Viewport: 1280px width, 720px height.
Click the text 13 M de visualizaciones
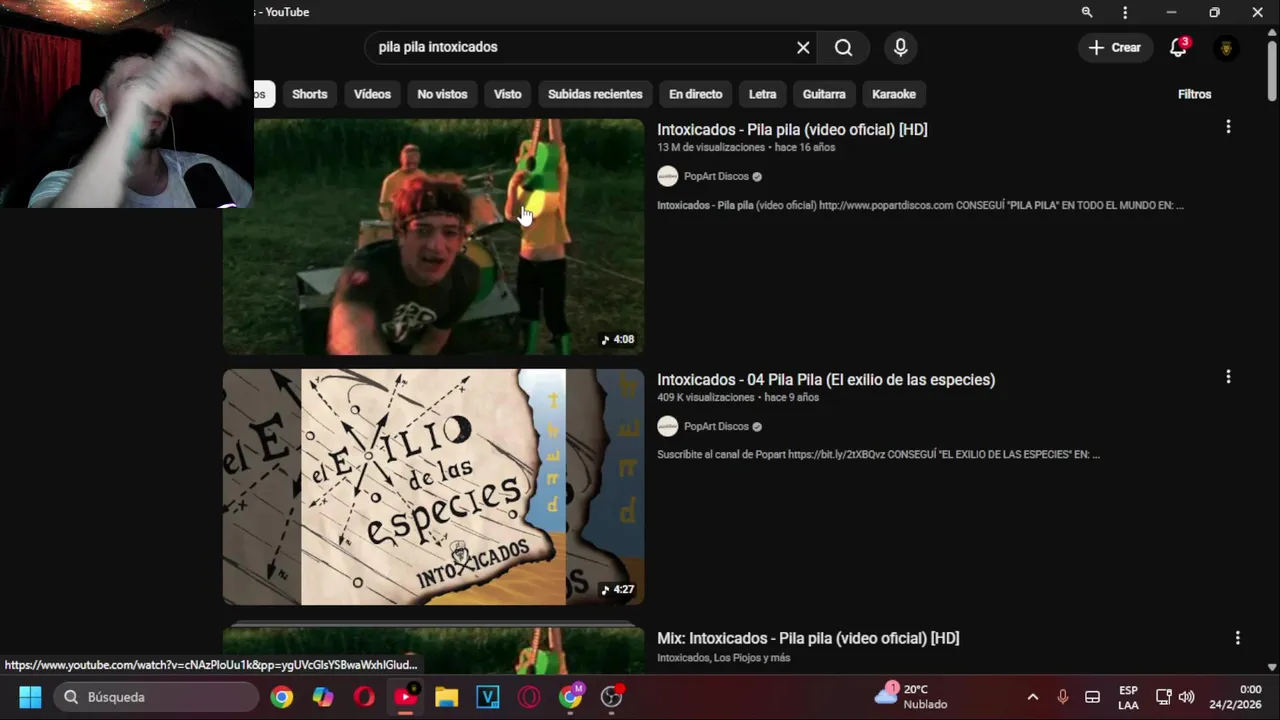pos(711,147)
